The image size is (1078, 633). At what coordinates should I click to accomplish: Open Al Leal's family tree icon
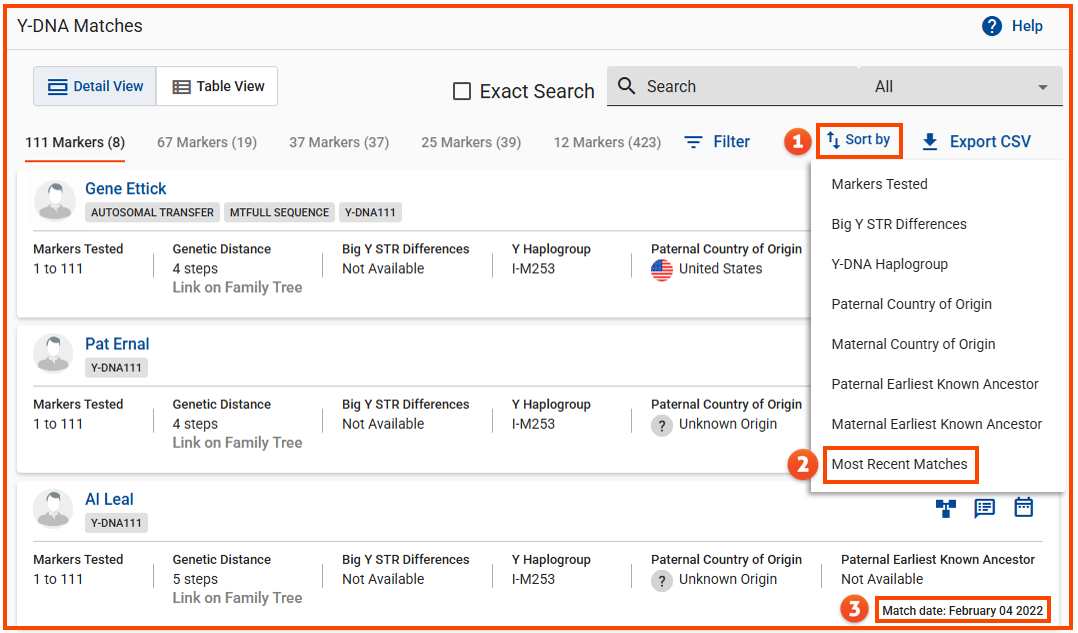click(944, 508)
